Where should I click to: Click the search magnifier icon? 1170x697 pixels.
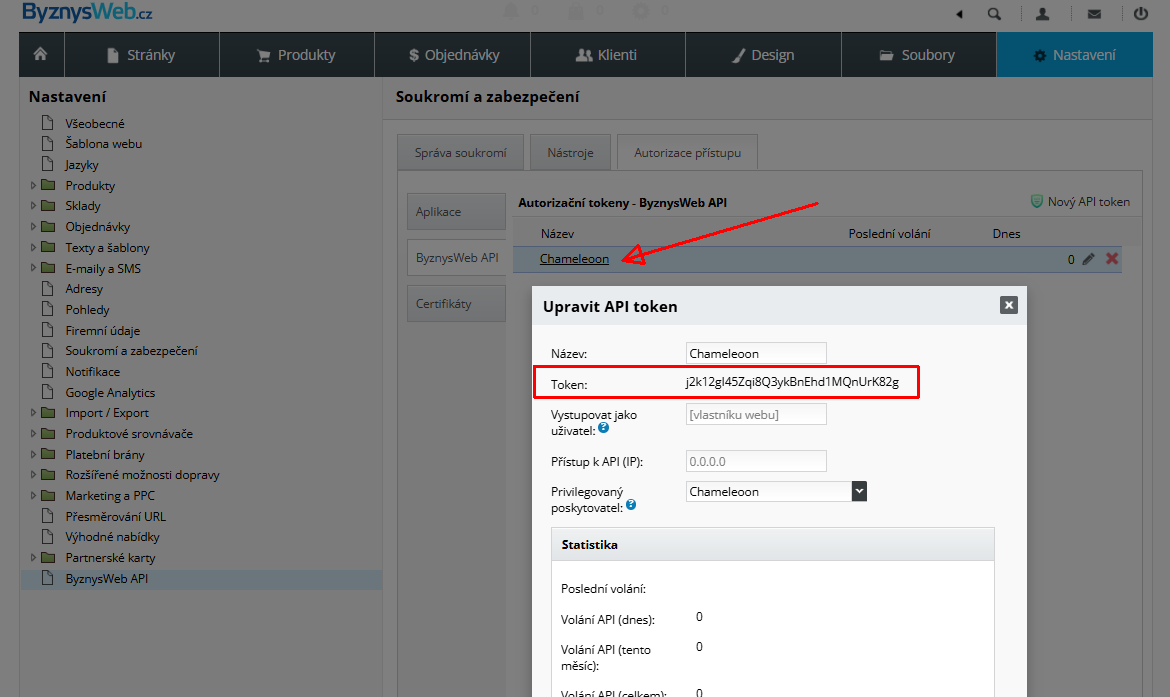coord(993,14)
